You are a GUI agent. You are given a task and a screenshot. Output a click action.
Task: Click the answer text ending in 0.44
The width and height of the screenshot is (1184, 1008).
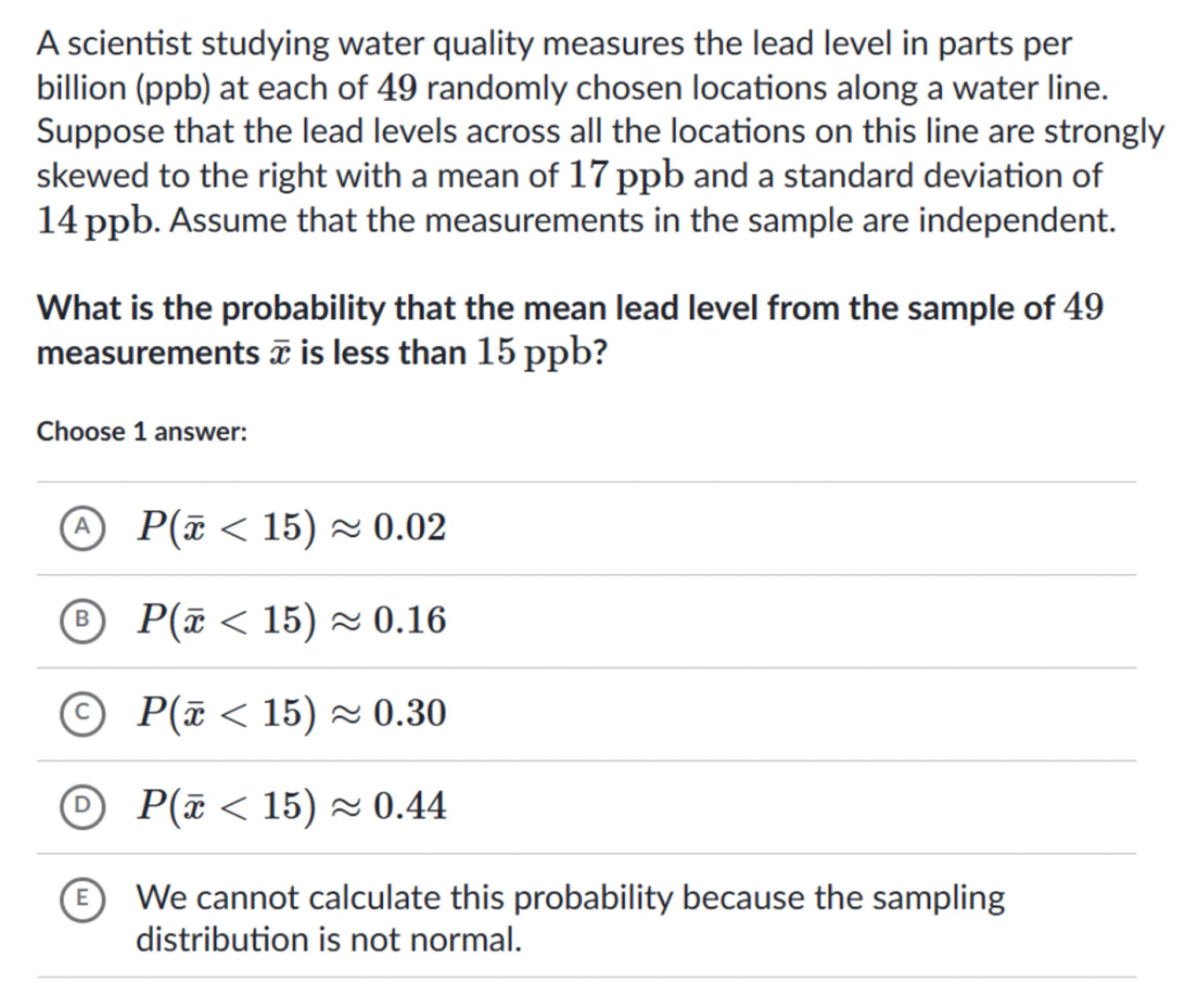(291, 806)
